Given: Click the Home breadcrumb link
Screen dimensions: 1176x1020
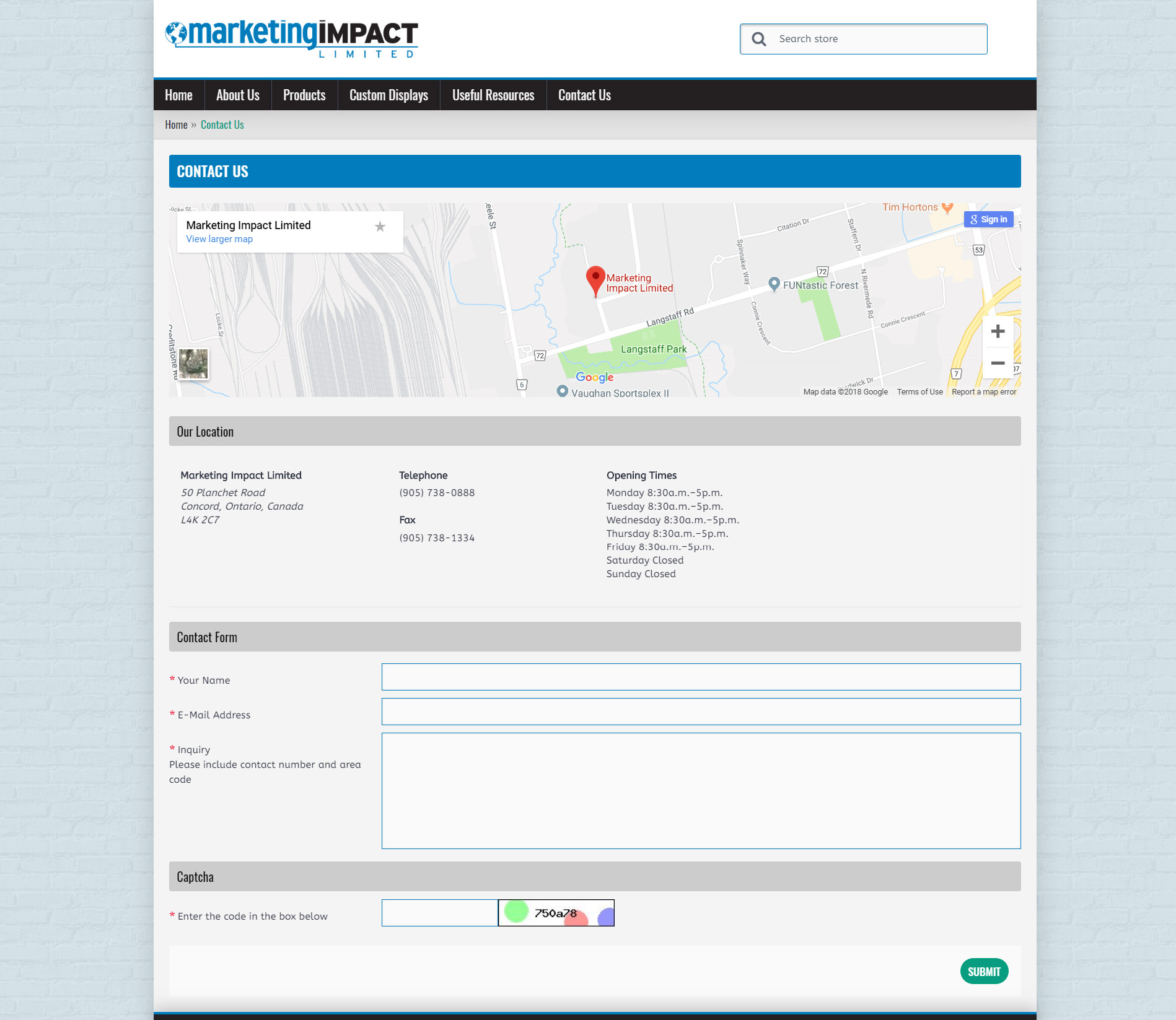Looking at the screenshot, I should (176, 125).
